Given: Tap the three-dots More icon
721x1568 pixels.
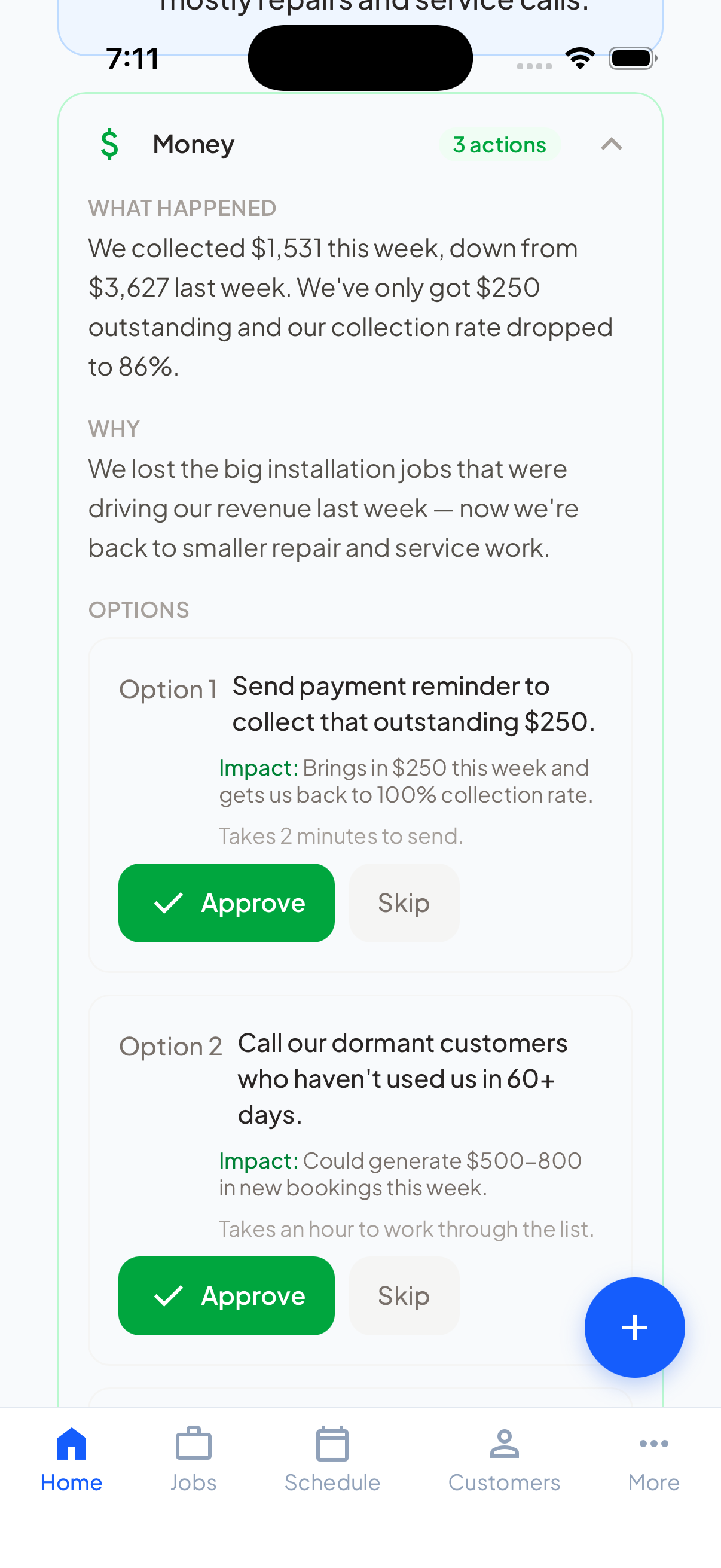Looking at the screenshot, I should [653, 1443].
